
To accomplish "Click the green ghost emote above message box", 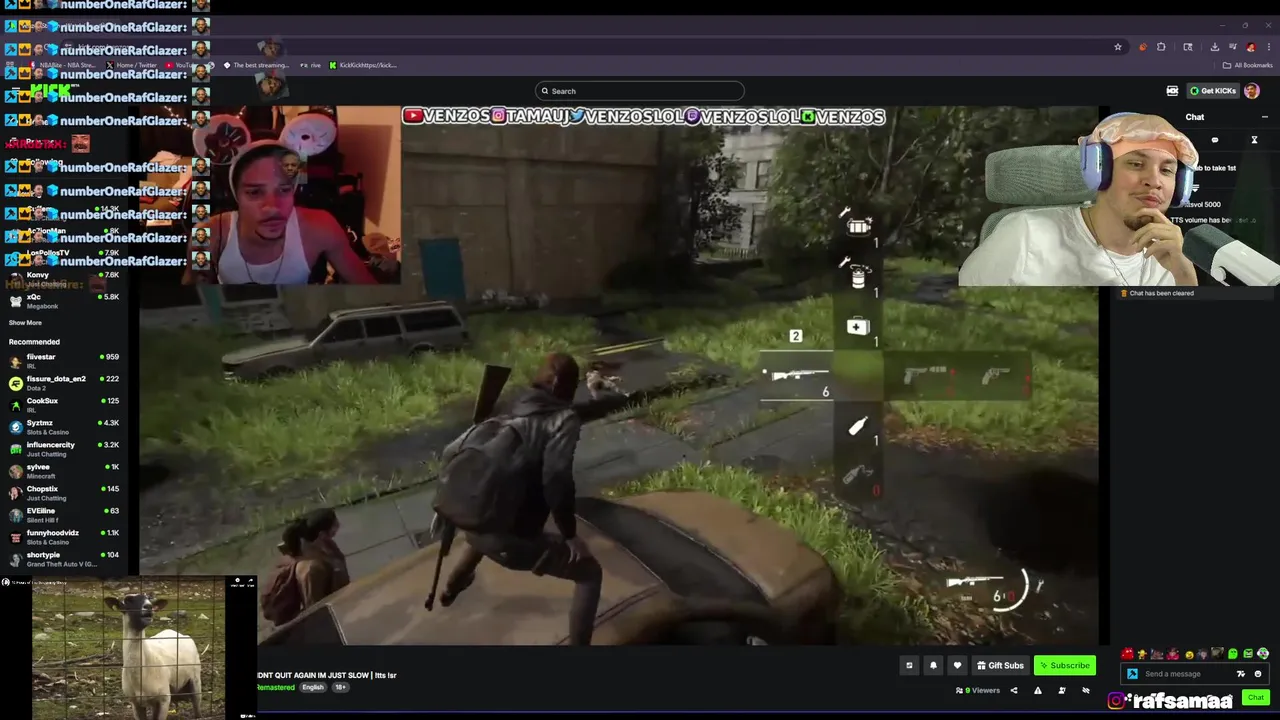I will [x=1233, y=654].
